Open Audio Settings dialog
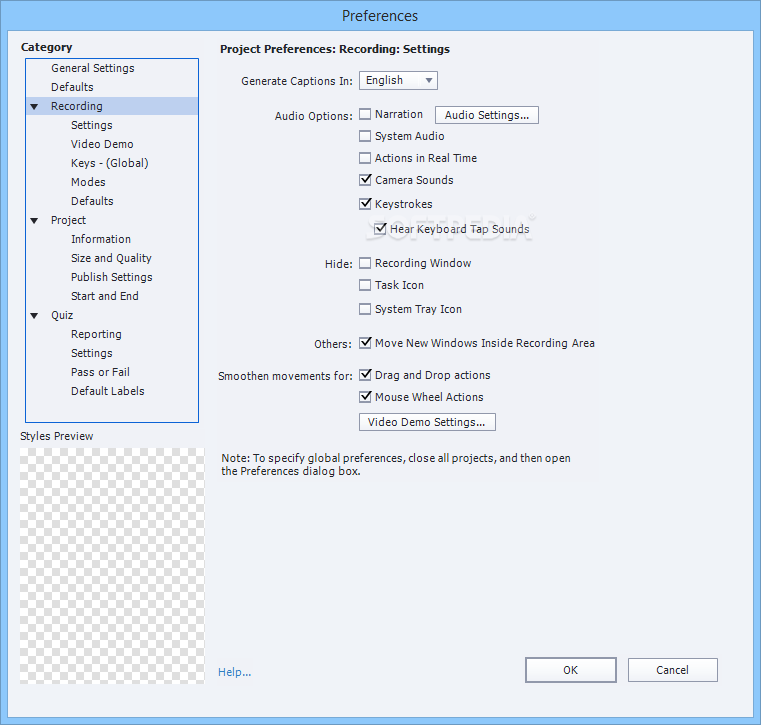 pos(487,115)
